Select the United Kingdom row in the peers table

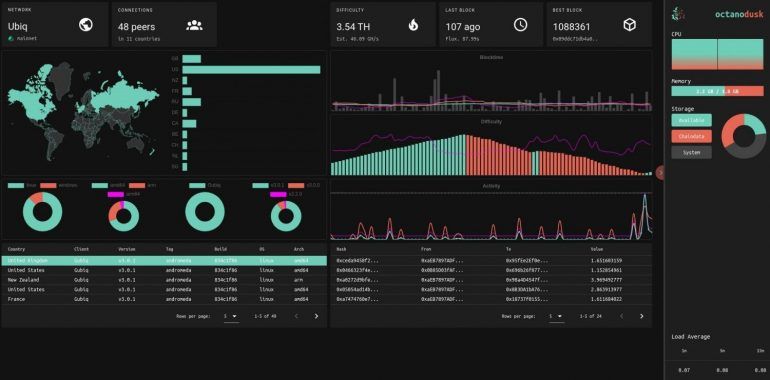pos(164,260)
